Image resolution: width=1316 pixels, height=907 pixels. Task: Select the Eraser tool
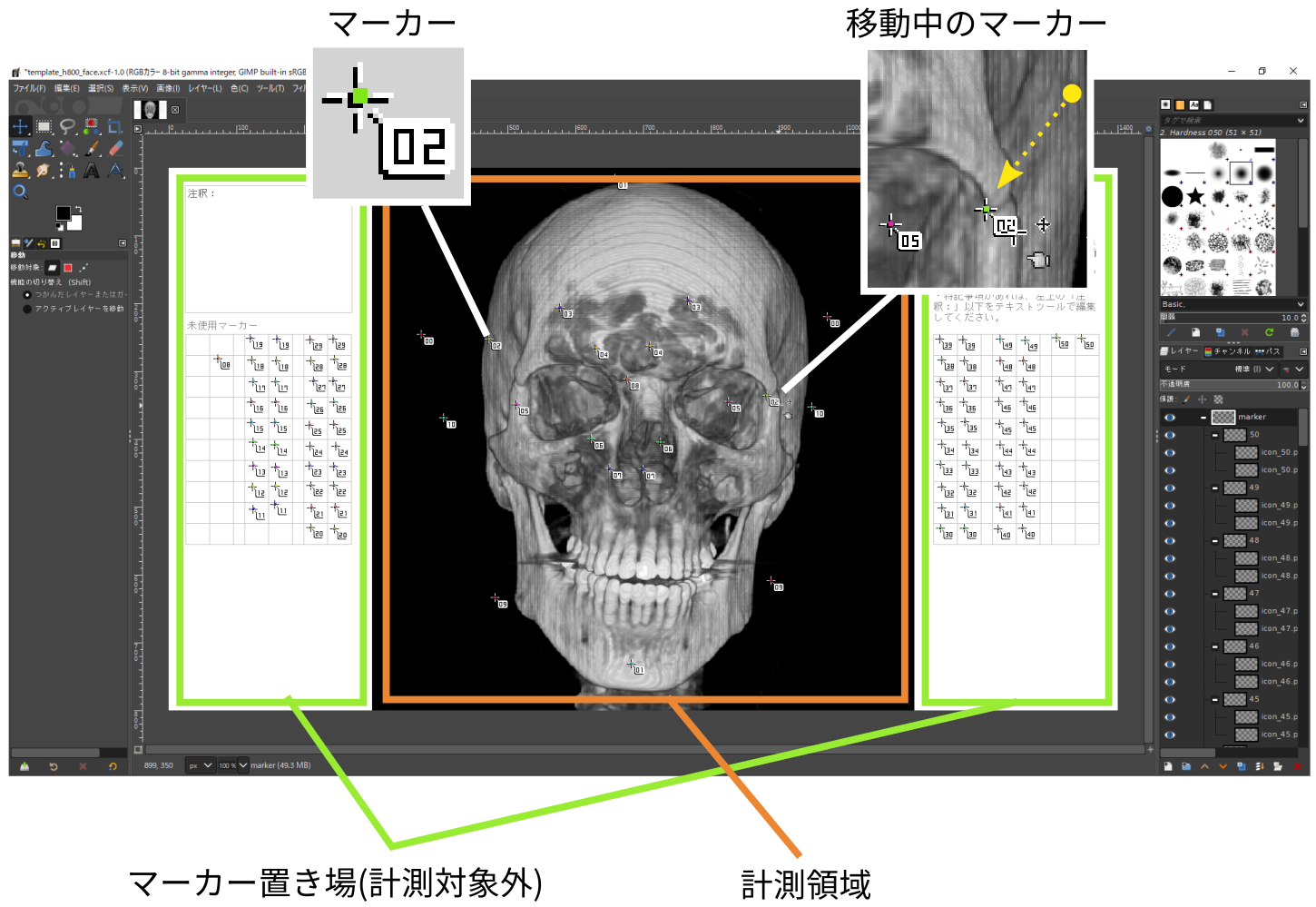click(x=115, y=148)
